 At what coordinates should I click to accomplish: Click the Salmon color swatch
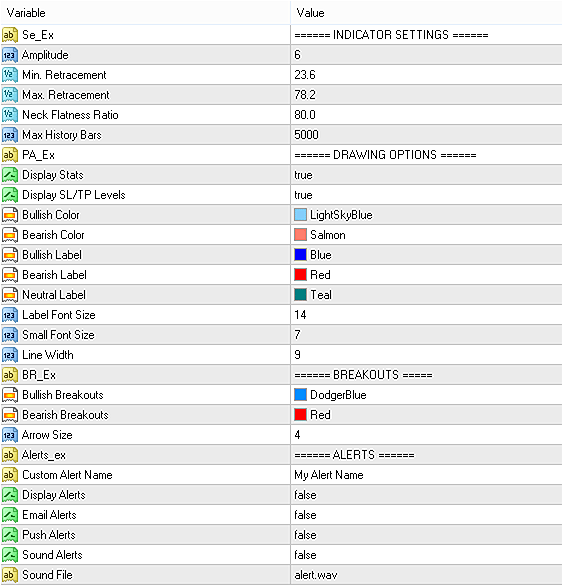pos(300,235)
